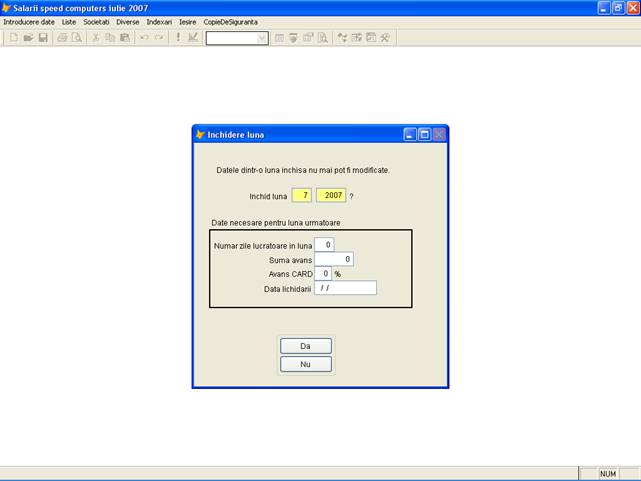Screen dimensions: 641x481
Task: Restore down the main Salarii window
Action: pos(619,8)
